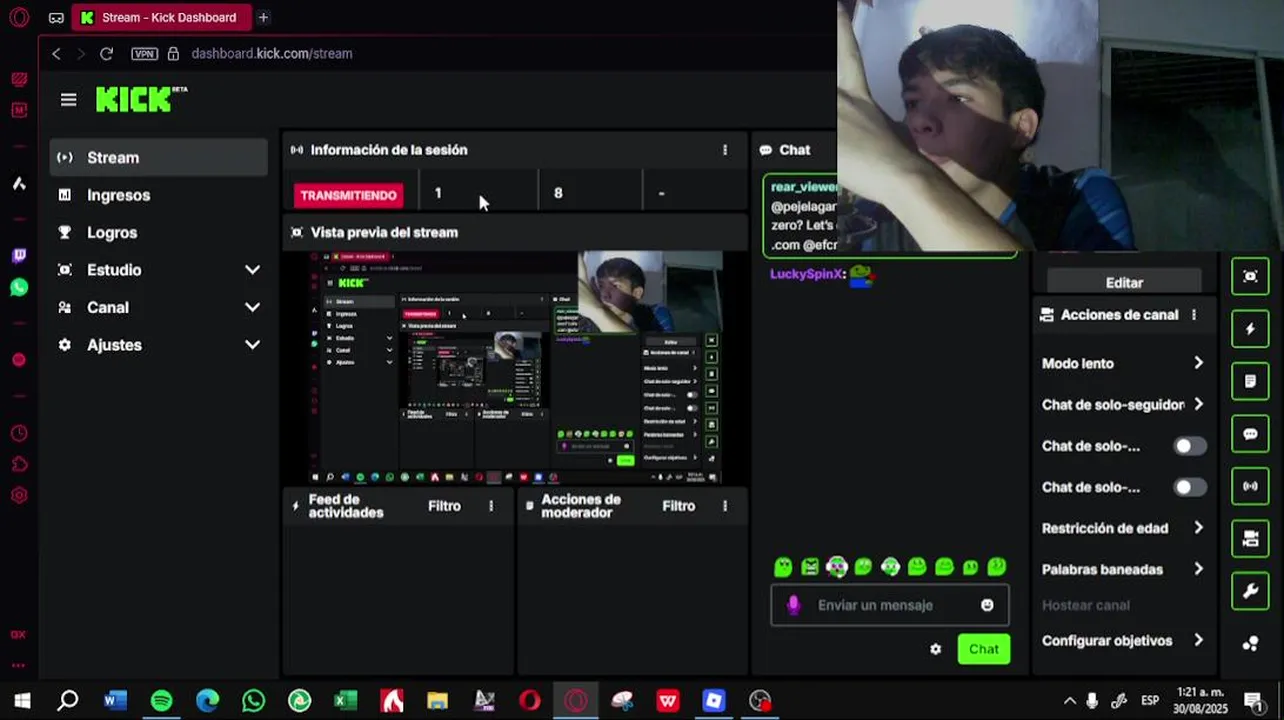Focus the Enviar un mensaje field
This screenshot has width=1284, height=720.
click(890, 605)
